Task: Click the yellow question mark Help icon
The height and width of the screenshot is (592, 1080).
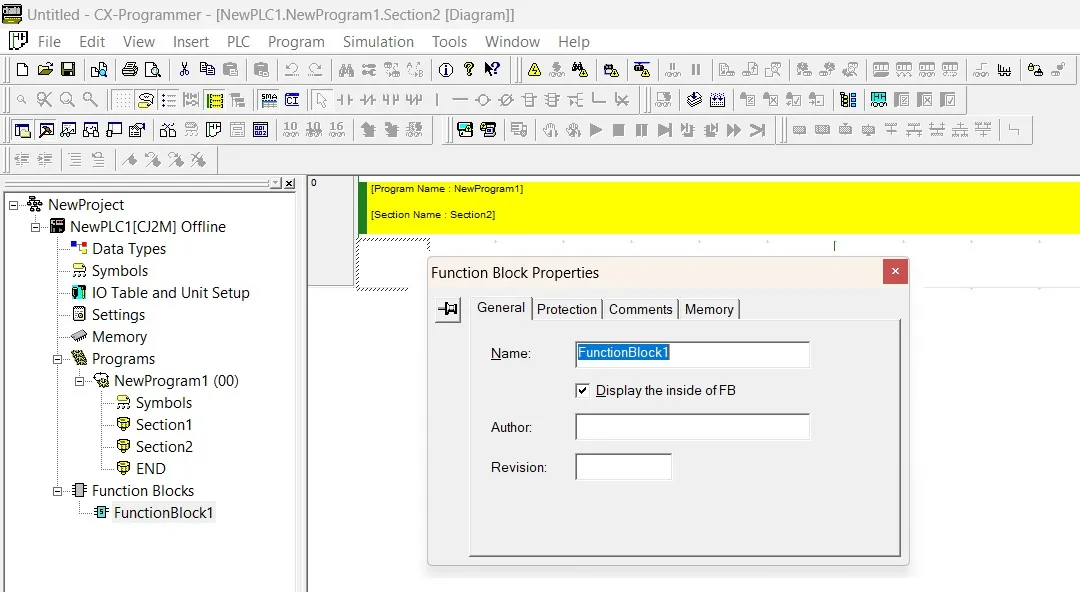Action: [469, 70]
